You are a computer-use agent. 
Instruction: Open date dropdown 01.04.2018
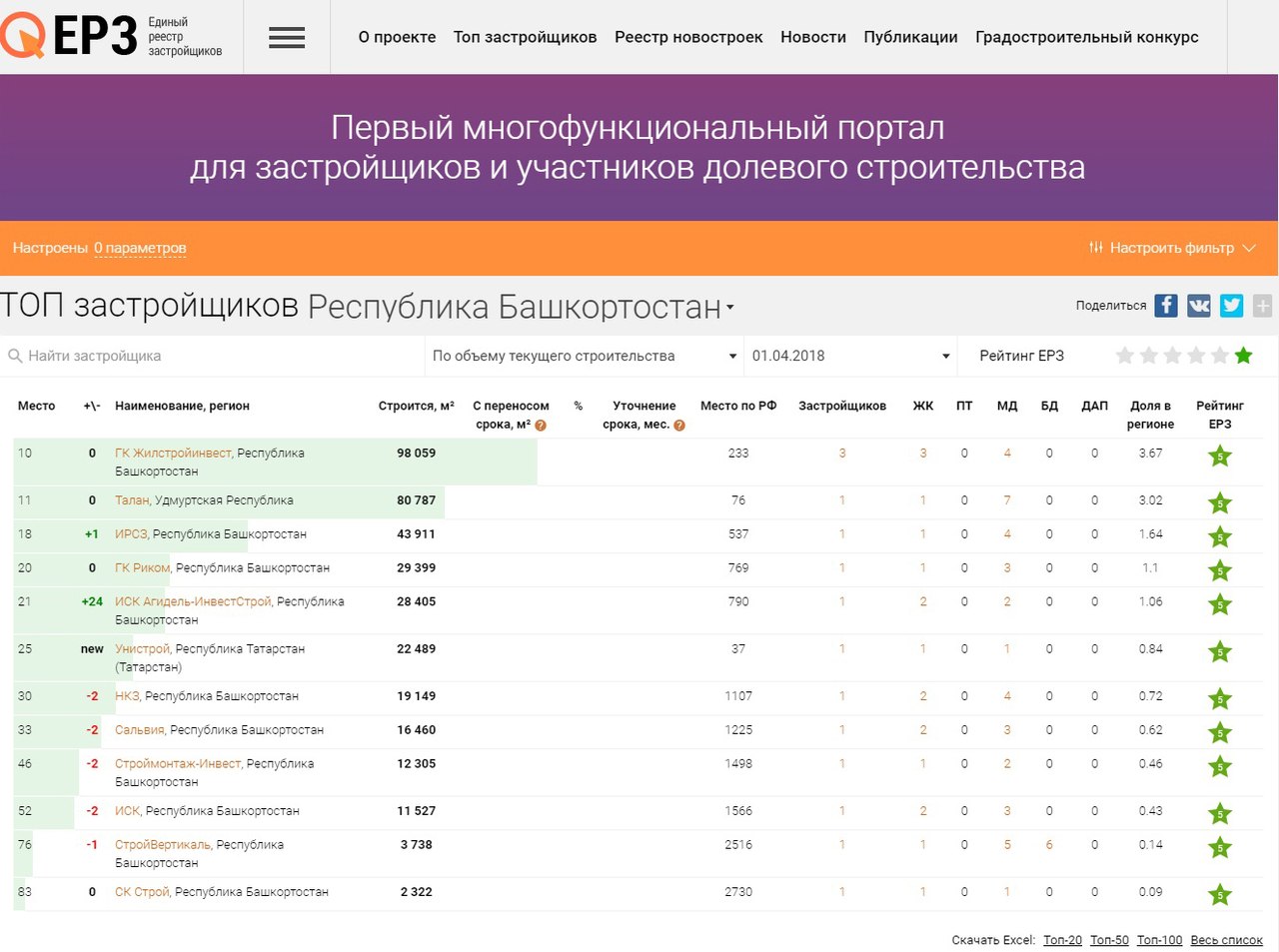[850, 356]
